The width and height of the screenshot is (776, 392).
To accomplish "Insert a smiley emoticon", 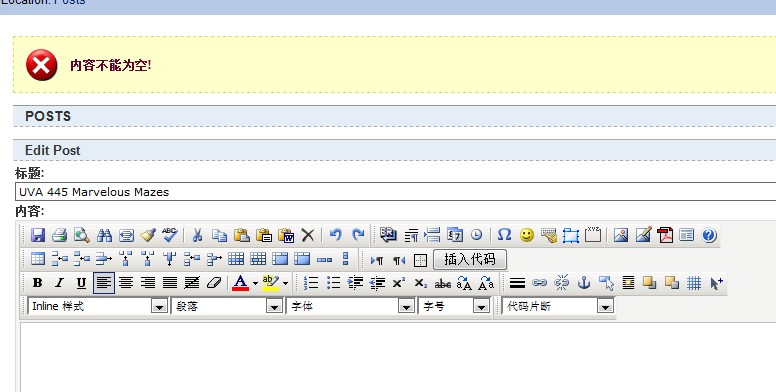I will tap(527, 235).
